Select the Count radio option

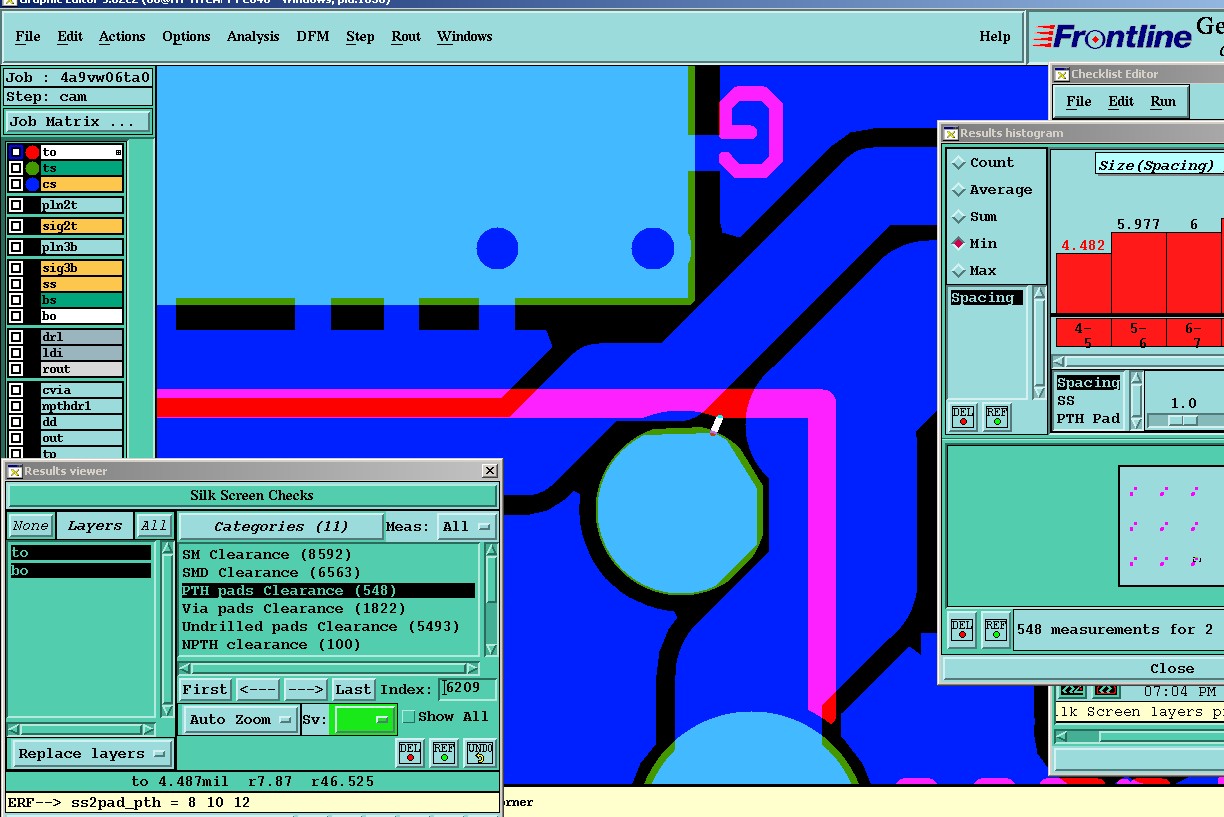(959, 163)
